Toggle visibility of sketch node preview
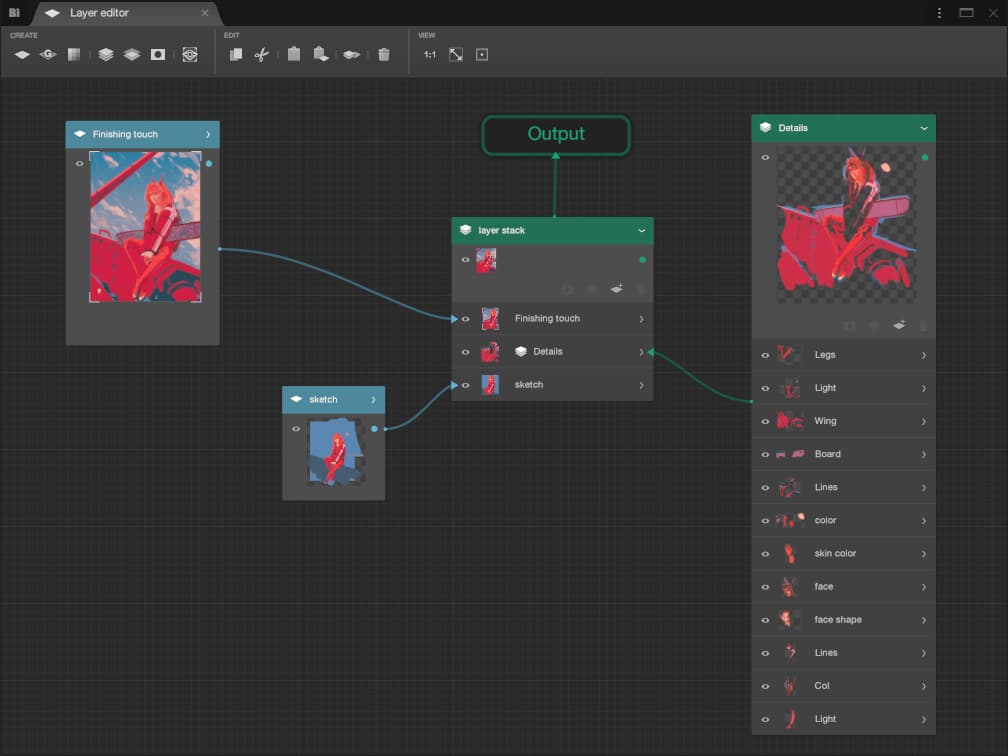Screen dimensions: 1008x756 point(296,429)
